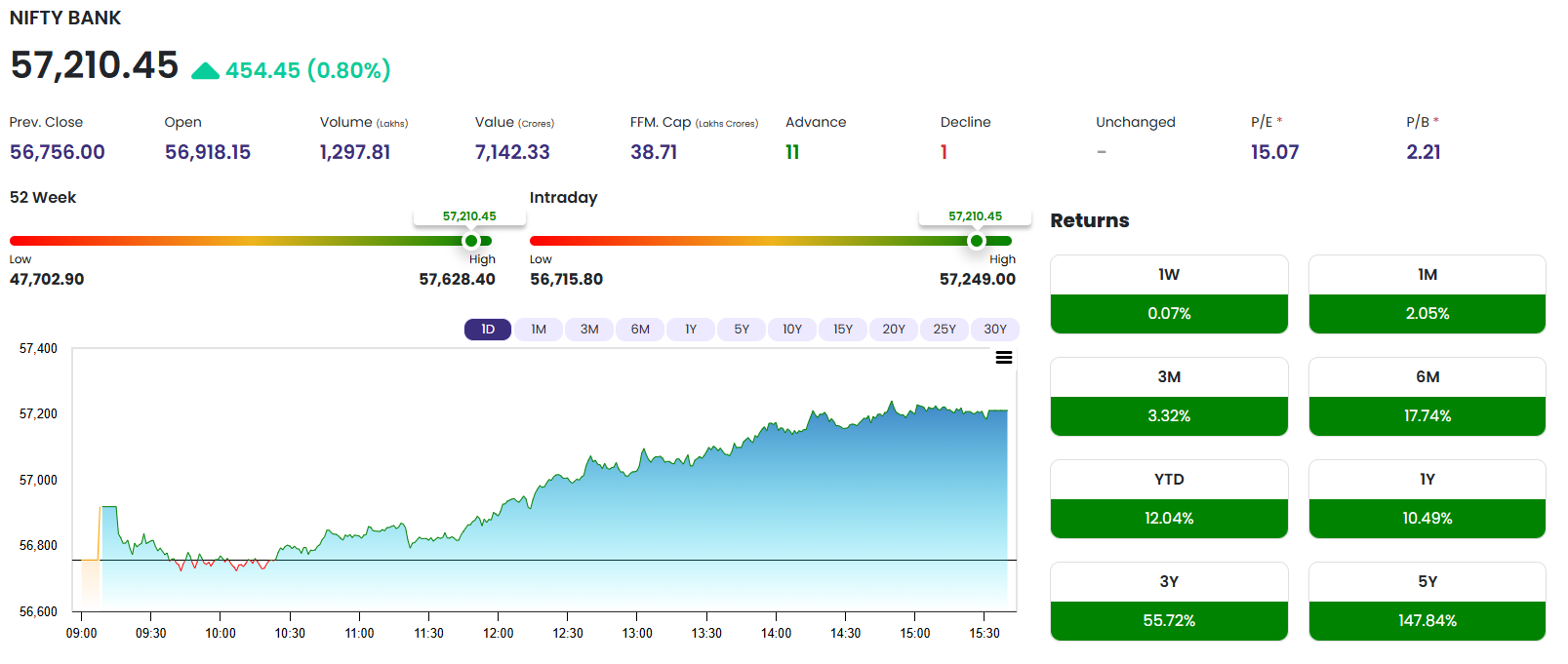1568x664 pixels.
Task: Click the Intraday low 56,715.80
Action: pyautogui.click(x=567, y=280)
